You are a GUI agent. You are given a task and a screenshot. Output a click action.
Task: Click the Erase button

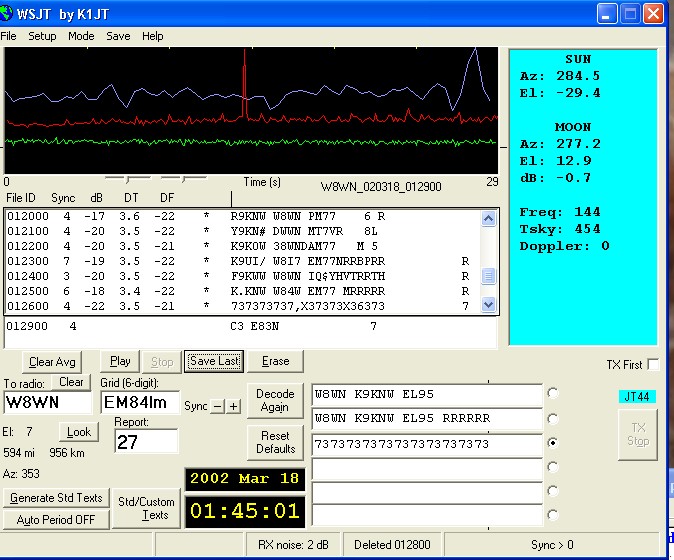point(276,361)
